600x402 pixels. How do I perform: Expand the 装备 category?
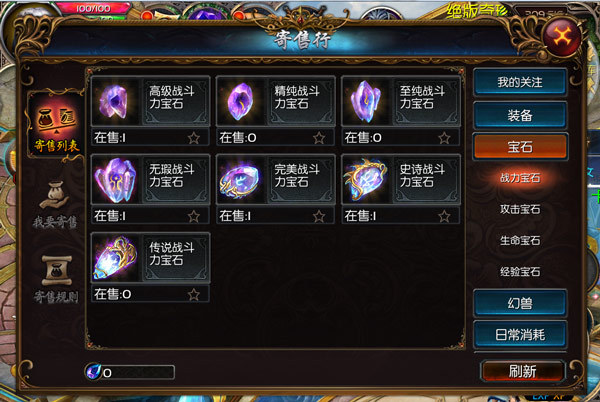[520, 115]
